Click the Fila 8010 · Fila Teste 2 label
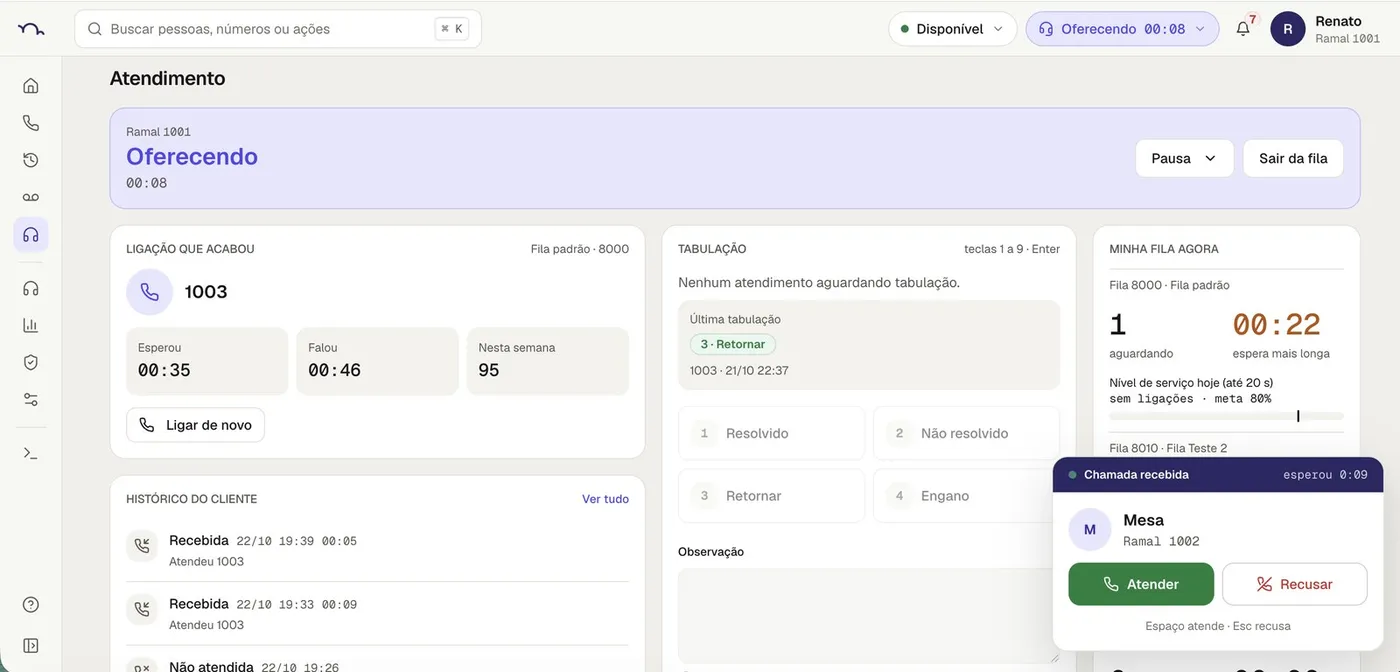Viewport: 1400px width, 672px height. tap(1168, 448)
